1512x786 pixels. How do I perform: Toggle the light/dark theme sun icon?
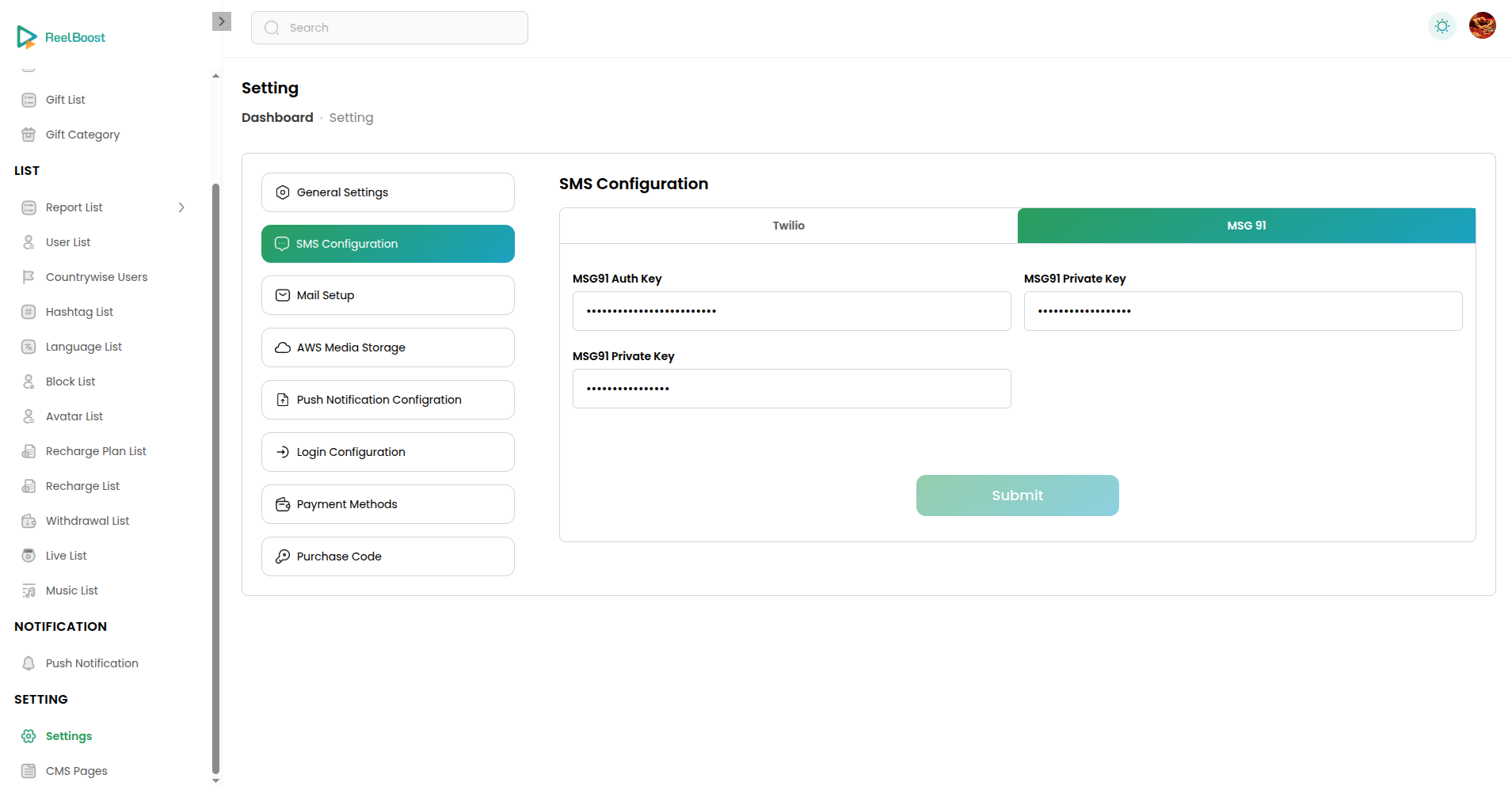tap(1442, 26)
